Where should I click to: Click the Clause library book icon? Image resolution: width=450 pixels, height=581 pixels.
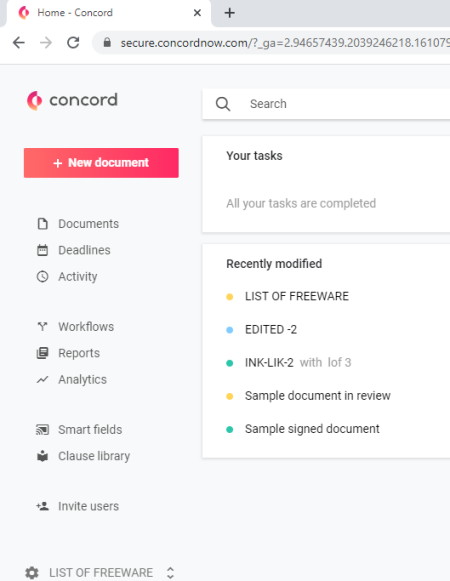(x=43, y=456)
